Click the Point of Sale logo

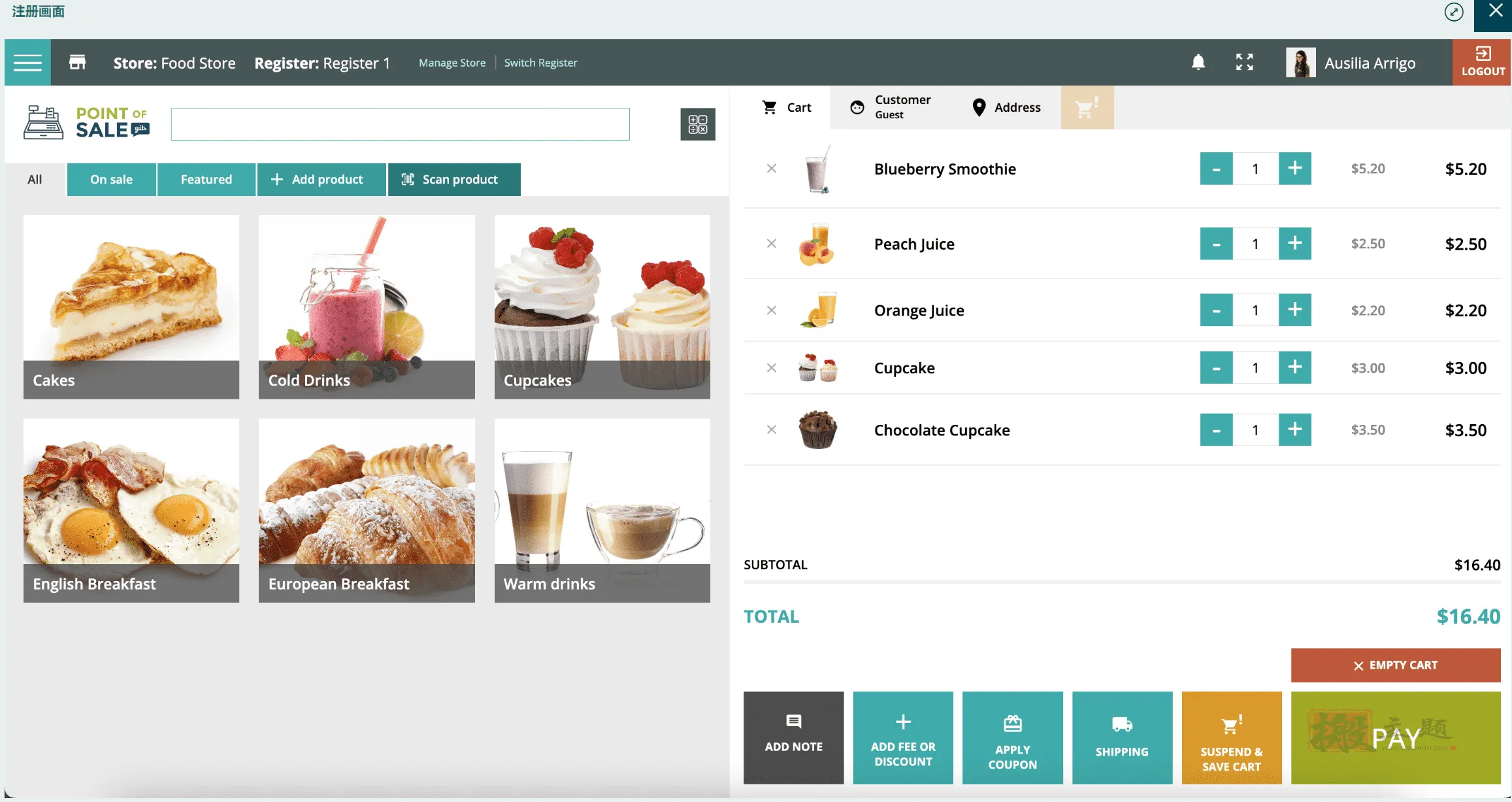[x=87, y=123]
